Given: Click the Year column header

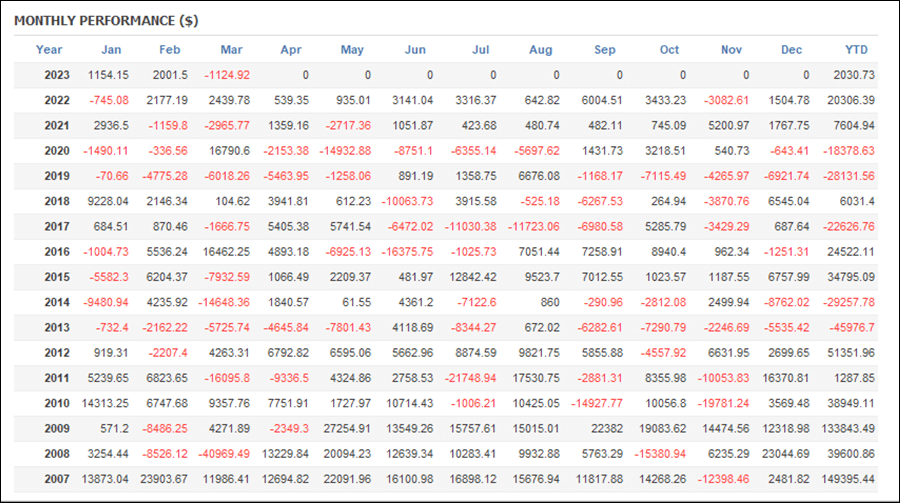Looking at the screenshot, I should 49,50.
